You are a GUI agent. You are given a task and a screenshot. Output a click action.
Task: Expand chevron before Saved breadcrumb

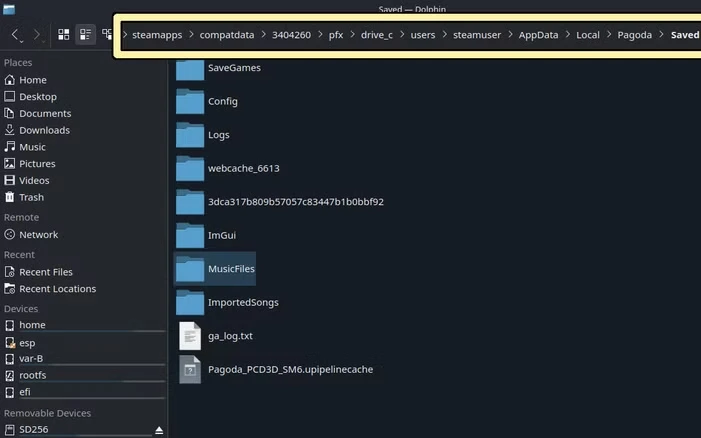coord(661,34)
